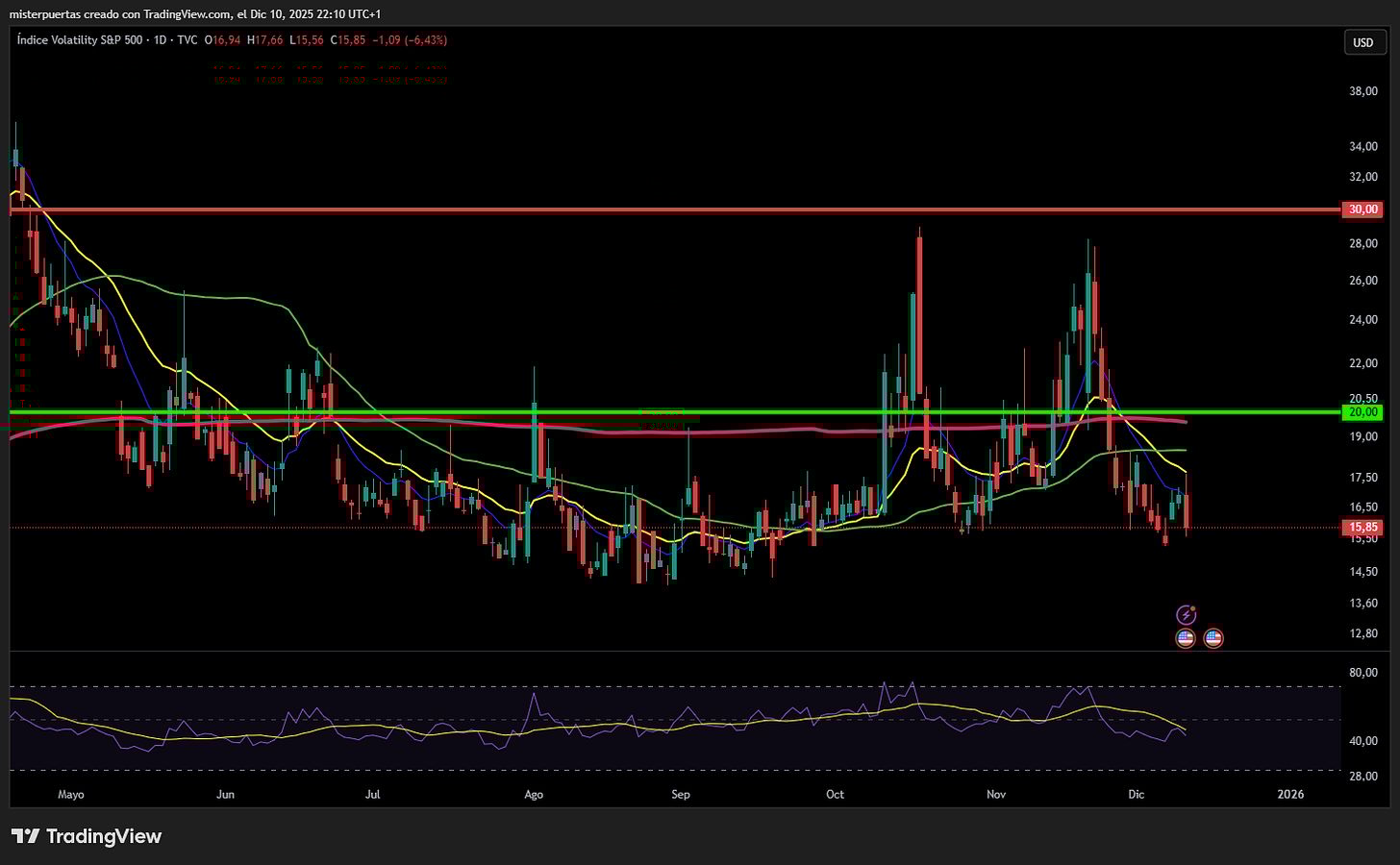Click the 2026 label on time axis
Viewport: 1400px width, 865px height.
1290,795
